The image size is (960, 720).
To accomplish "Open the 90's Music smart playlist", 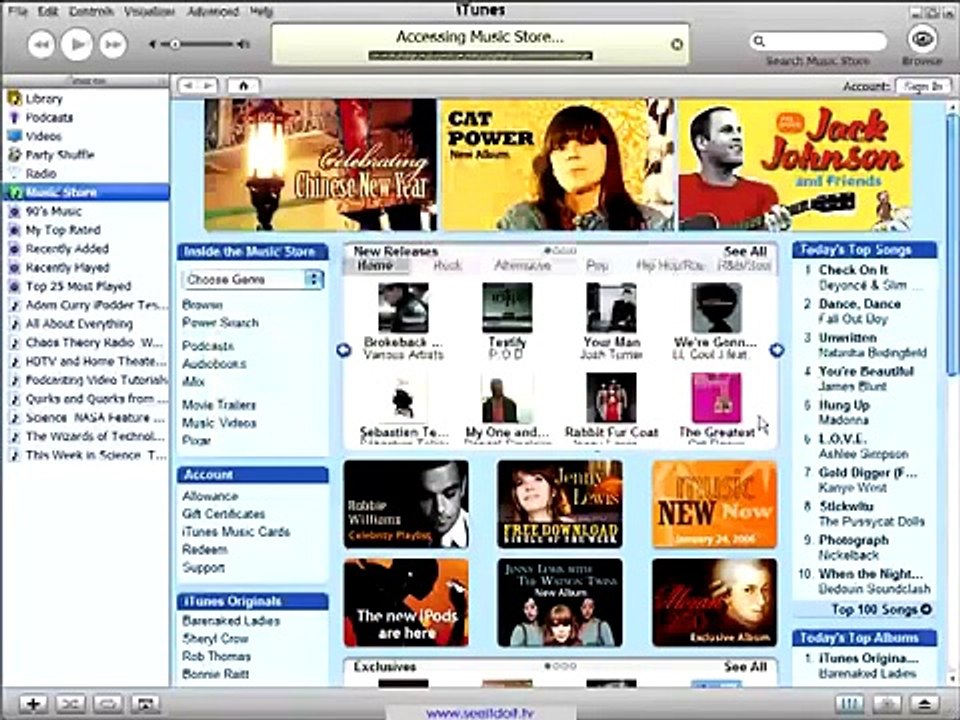I will click(85, 211).
